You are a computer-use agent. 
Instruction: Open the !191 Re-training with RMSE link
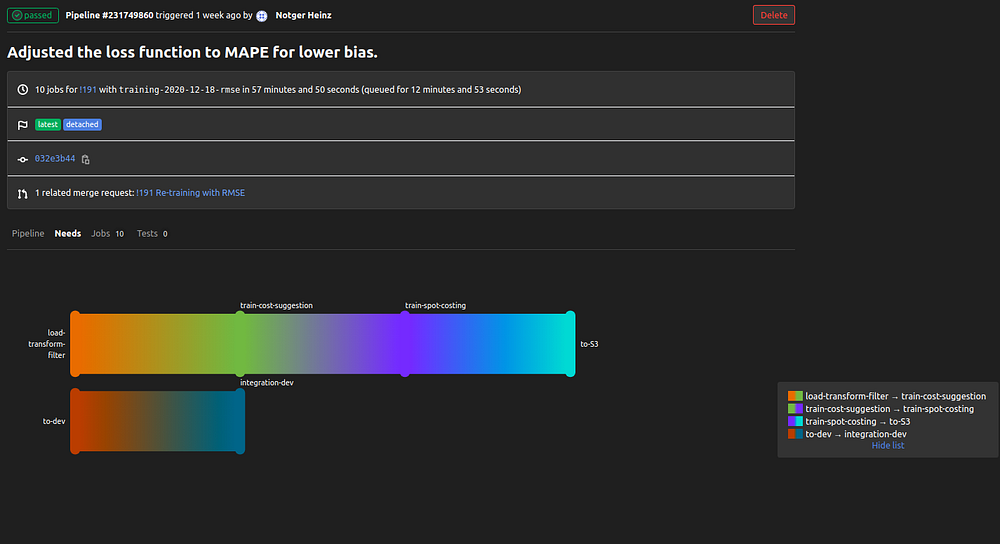(190, 193)
